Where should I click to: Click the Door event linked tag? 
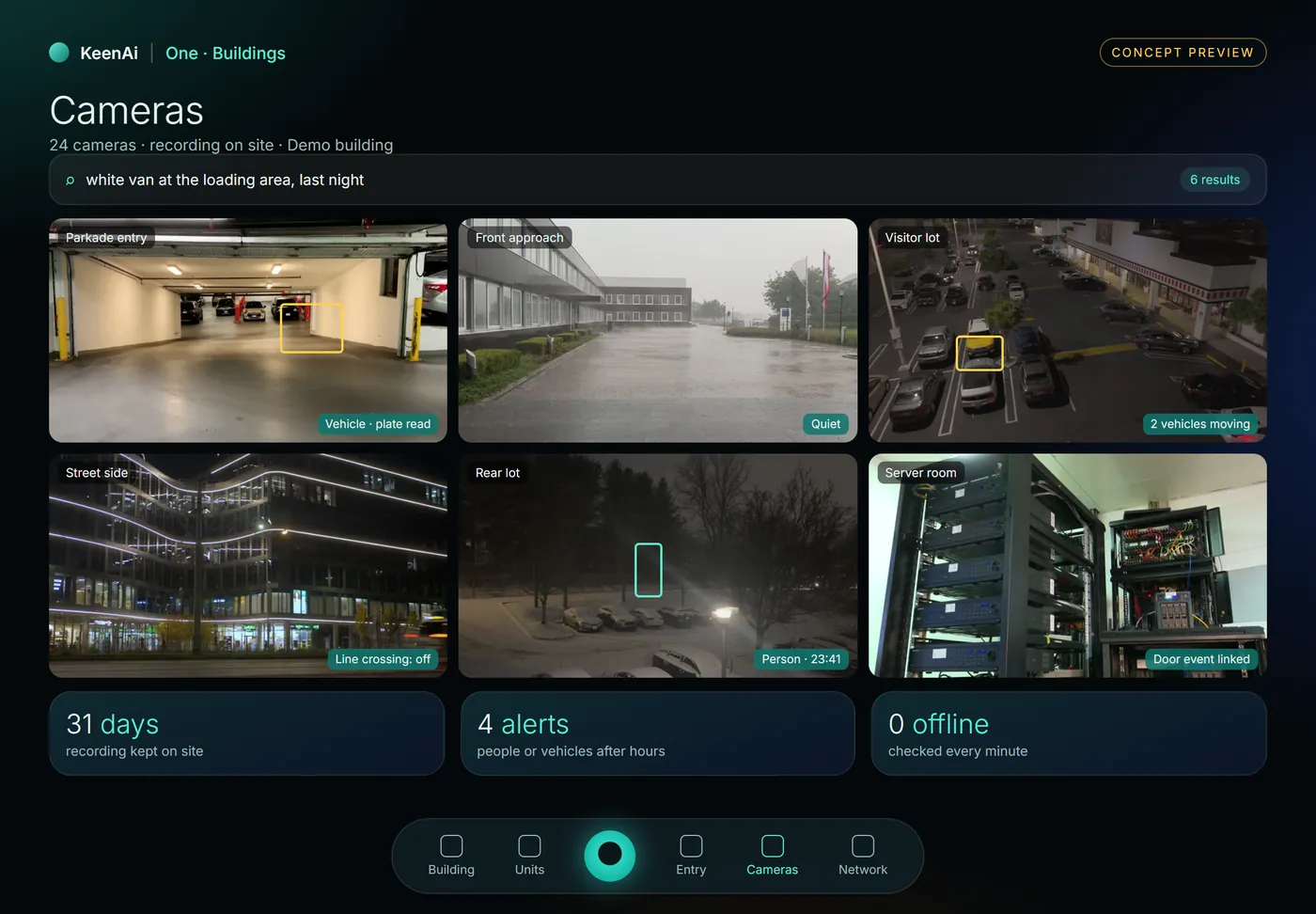click(x=1201, y=659)
